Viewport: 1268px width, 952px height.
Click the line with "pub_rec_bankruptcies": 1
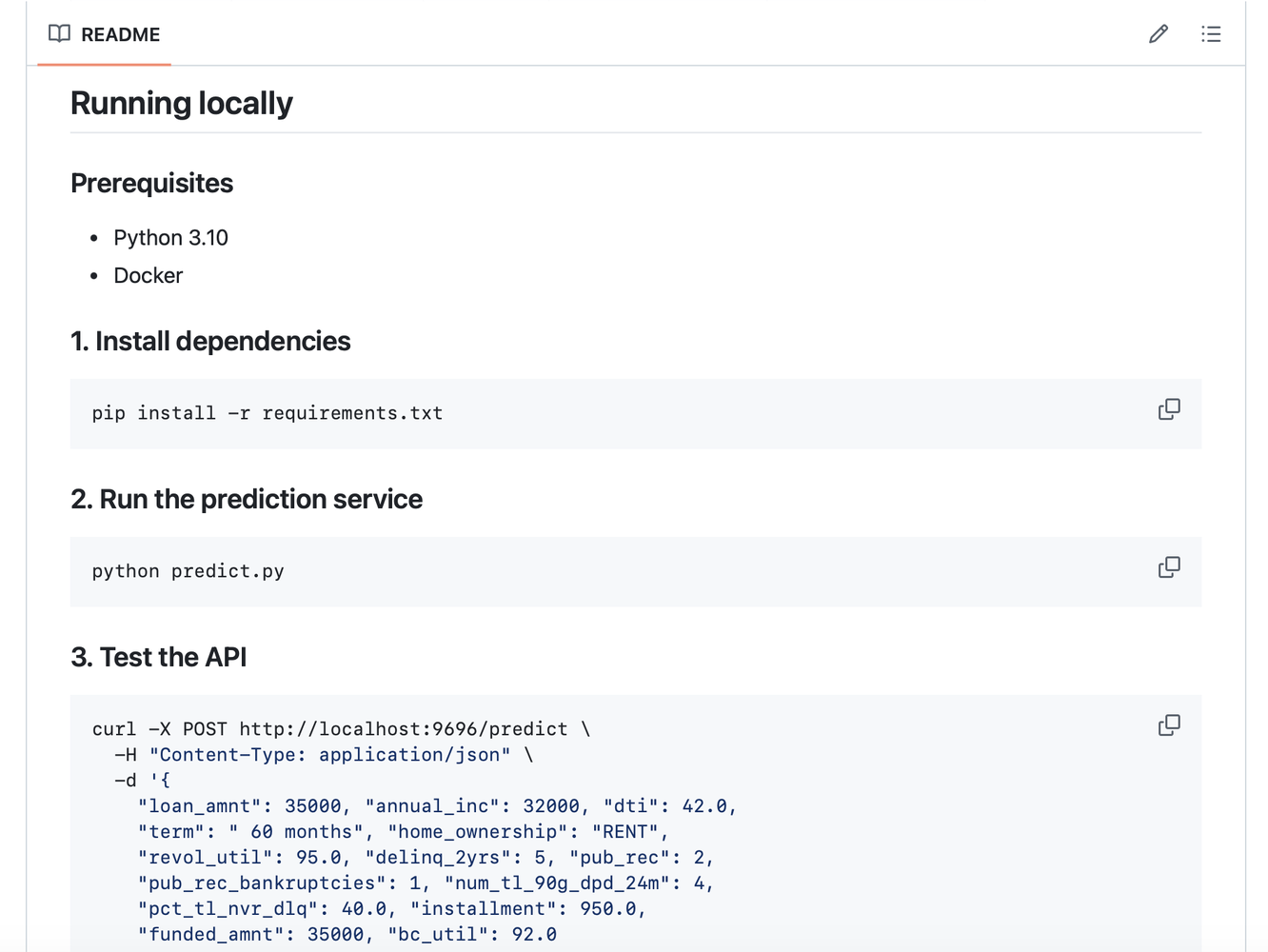426,883
